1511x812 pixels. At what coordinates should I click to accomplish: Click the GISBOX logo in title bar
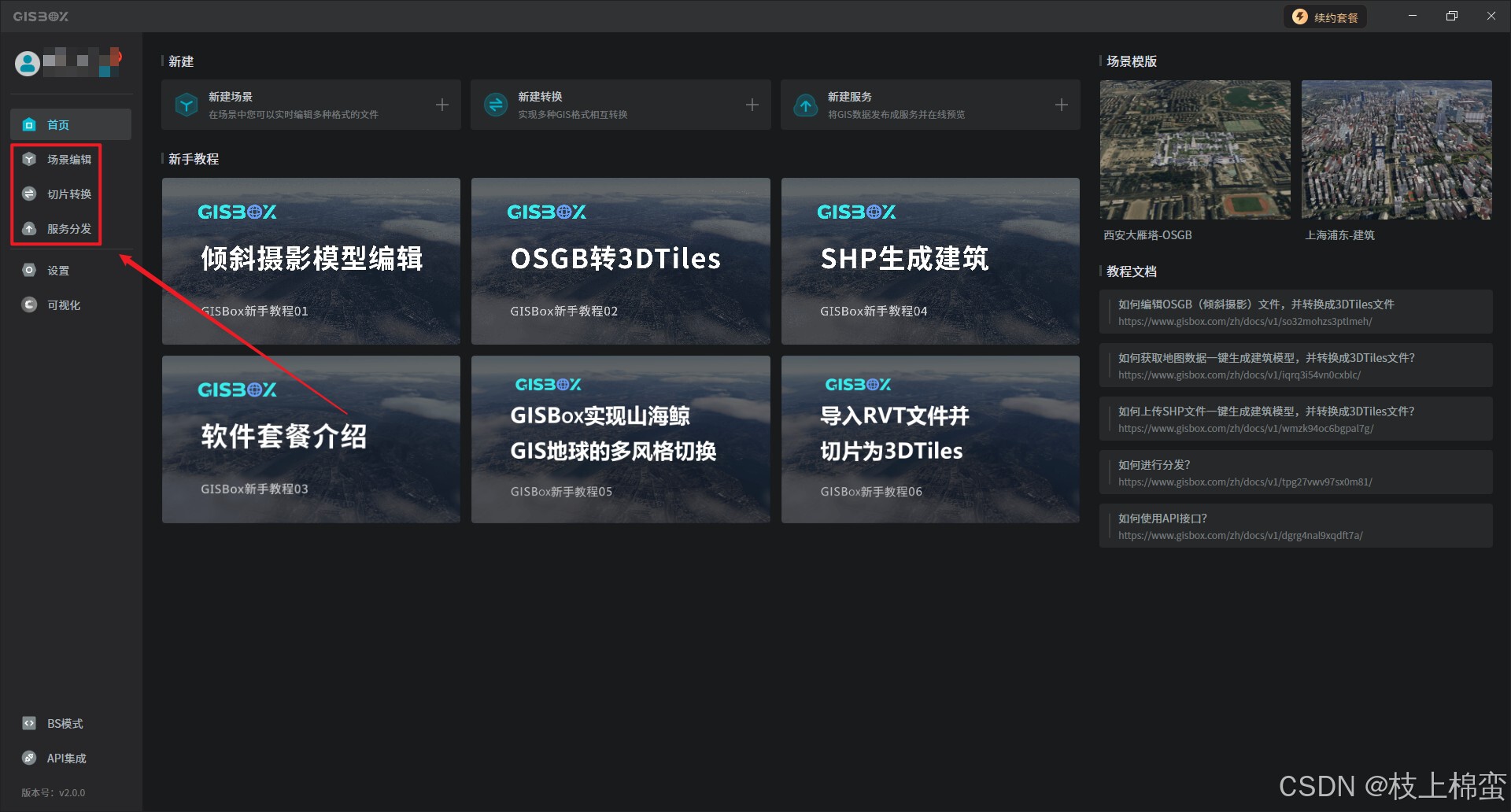coord(41,17)
